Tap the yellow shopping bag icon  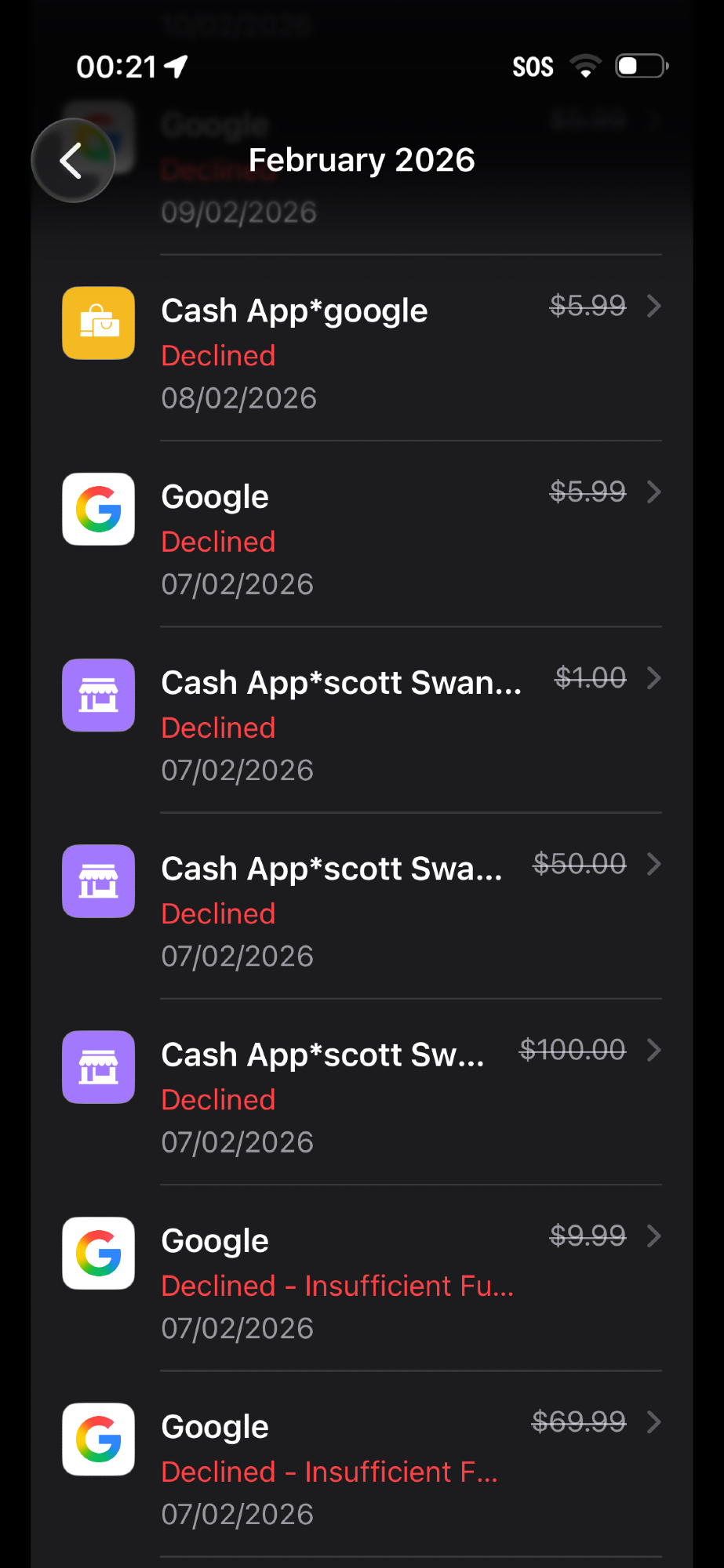(x=99, y=323)
